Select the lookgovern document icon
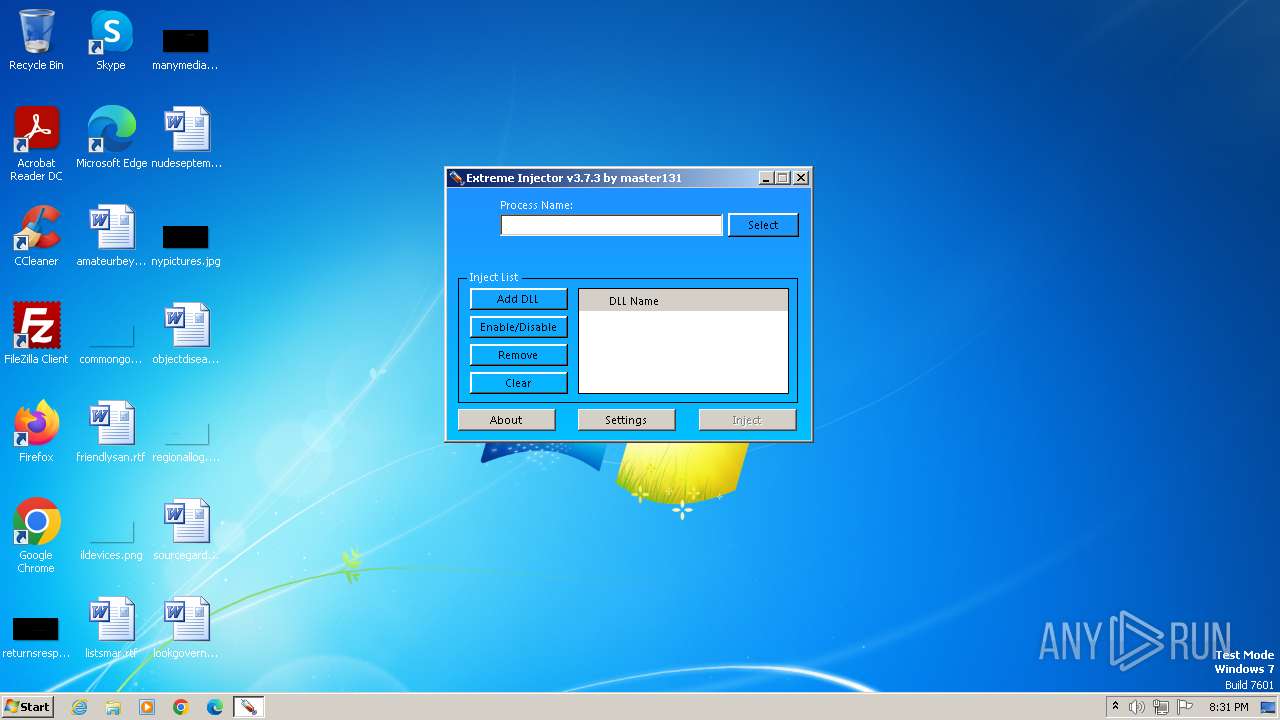The height and width of the screenshot is (720, 1280). click(x=186, y=627)
